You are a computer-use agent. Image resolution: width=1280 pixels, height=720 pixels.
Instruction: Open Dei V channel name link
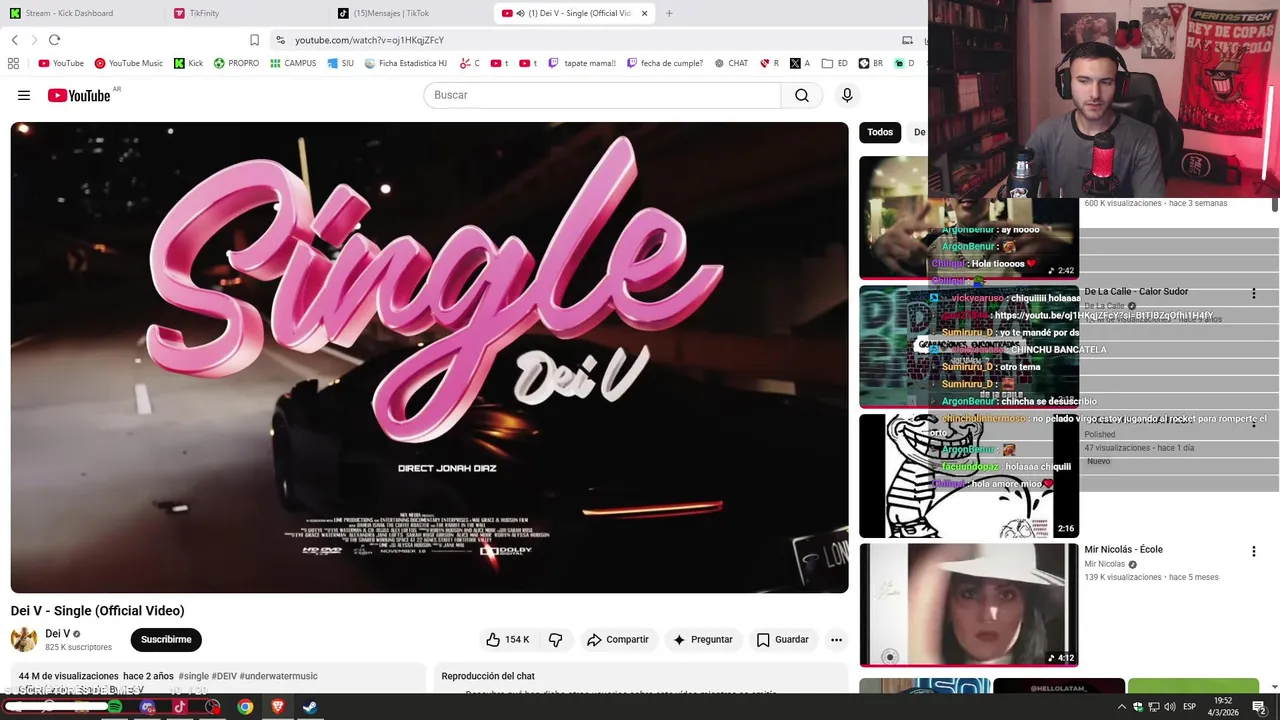pos(57,634)
